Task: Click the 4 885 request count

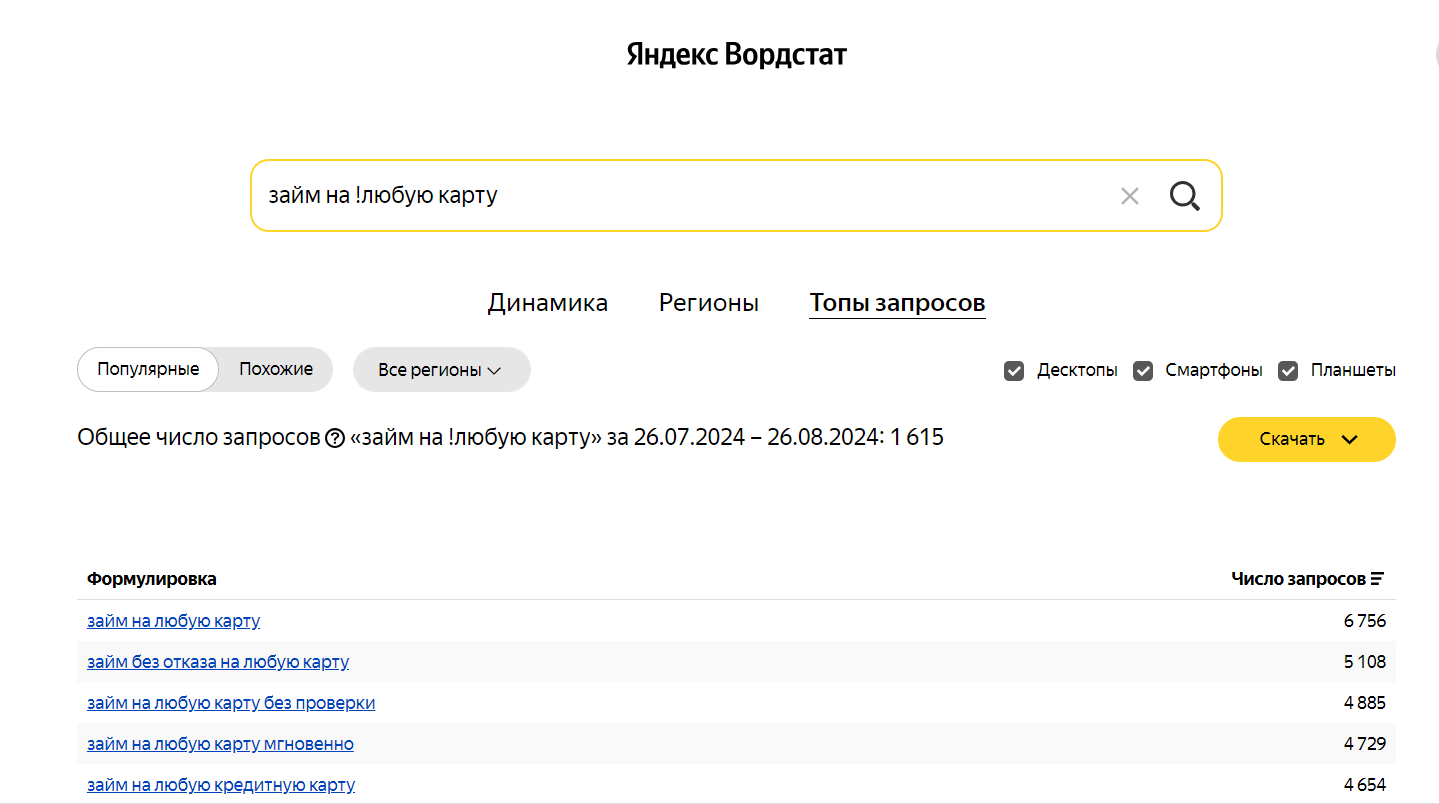Action: pyautogui.click(x=1365, y=703)
